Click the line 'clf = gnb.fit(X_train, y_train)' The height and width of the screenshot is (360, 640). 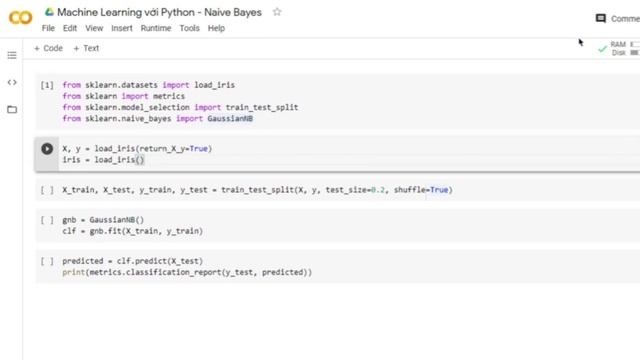coord(133,231)
